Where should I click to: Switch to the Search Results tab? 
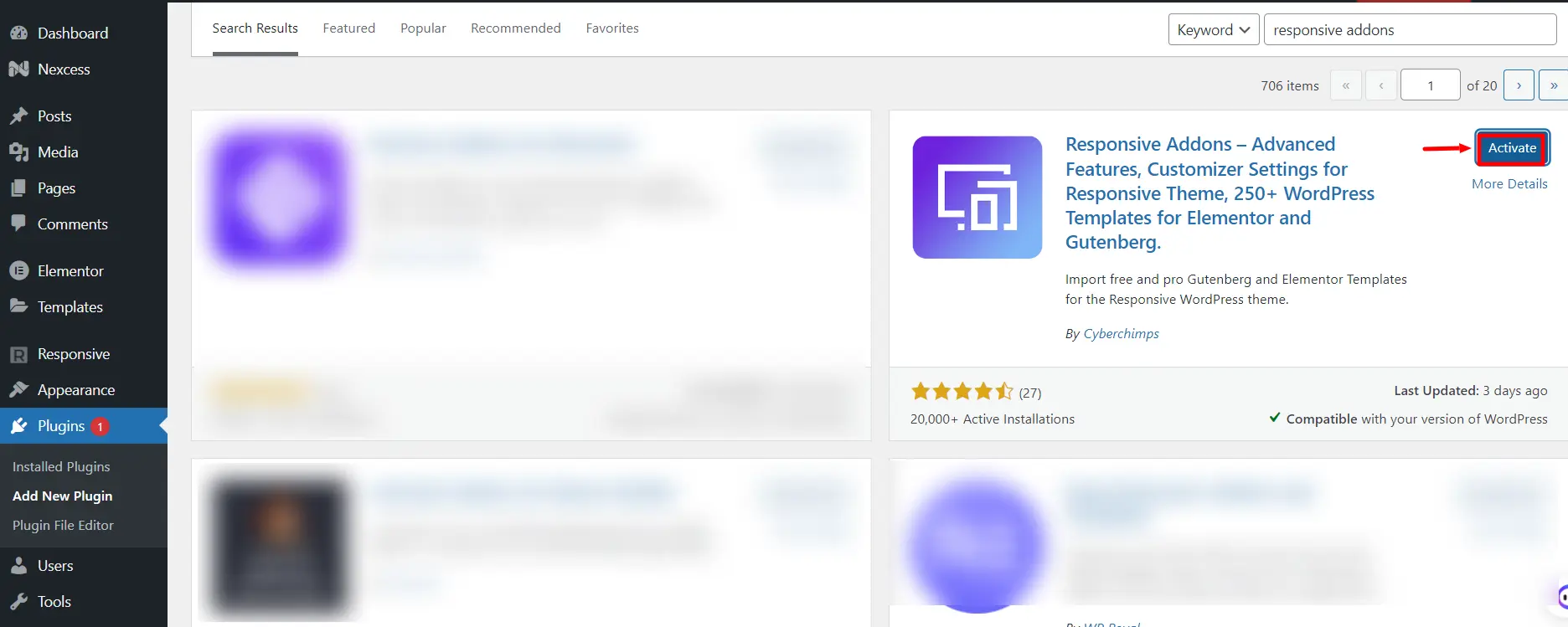255,28
